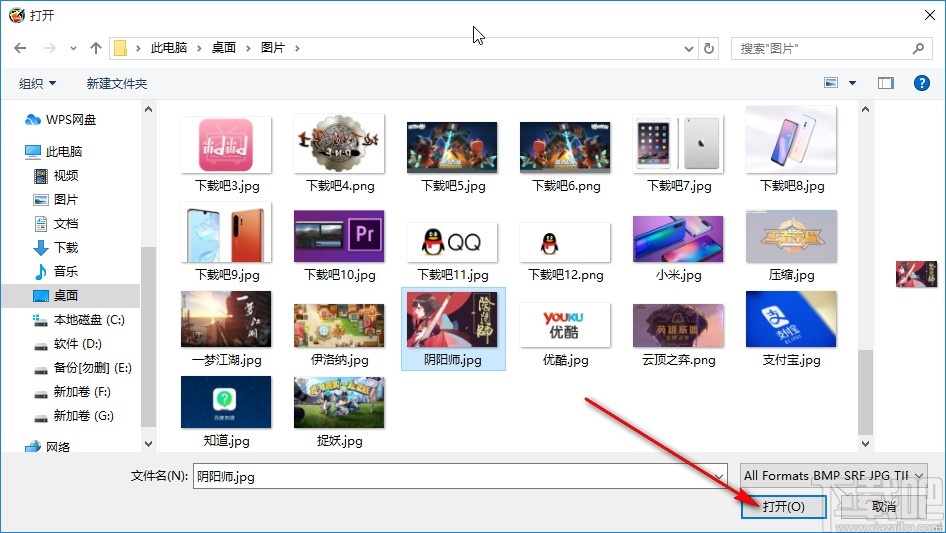Select the 下载吧7.jpg iPad image
This screenshot has width=946, height=533.
[x=679, y=155]
